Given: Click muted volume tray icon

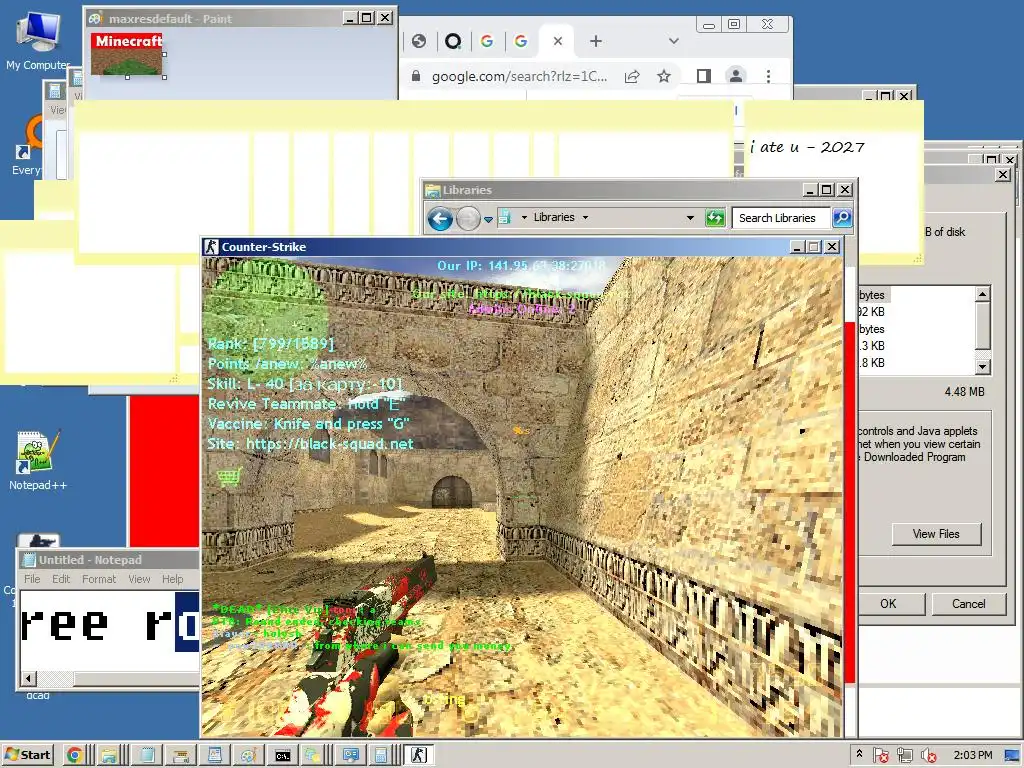Looking at the screenshot, I should (x=929, y=755).
